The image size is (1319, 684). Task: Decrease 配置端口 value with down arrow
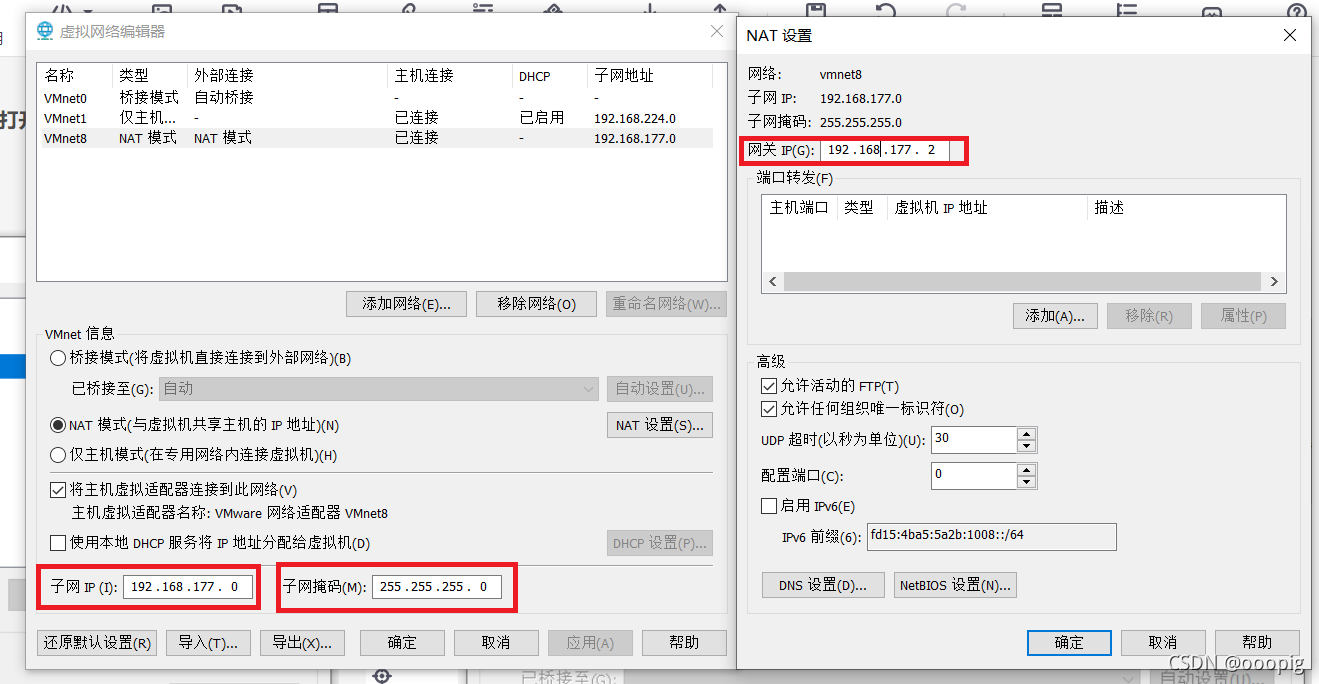(1026, 482)
